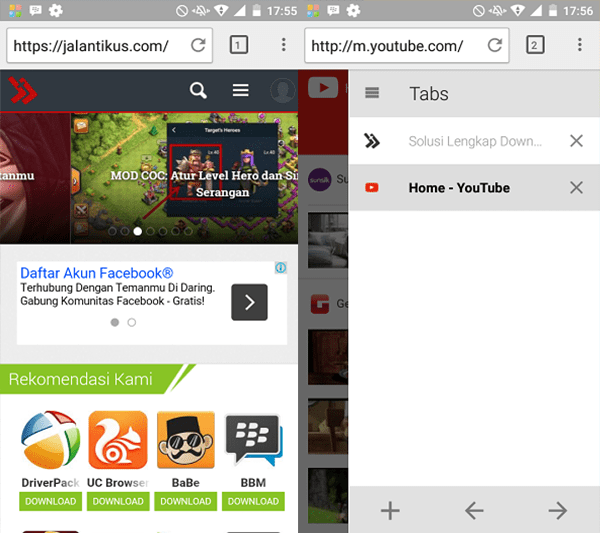This screenshot has width=600, height=533.
Task: Go forward with right arrow
Action: click(x=558, y=510)
